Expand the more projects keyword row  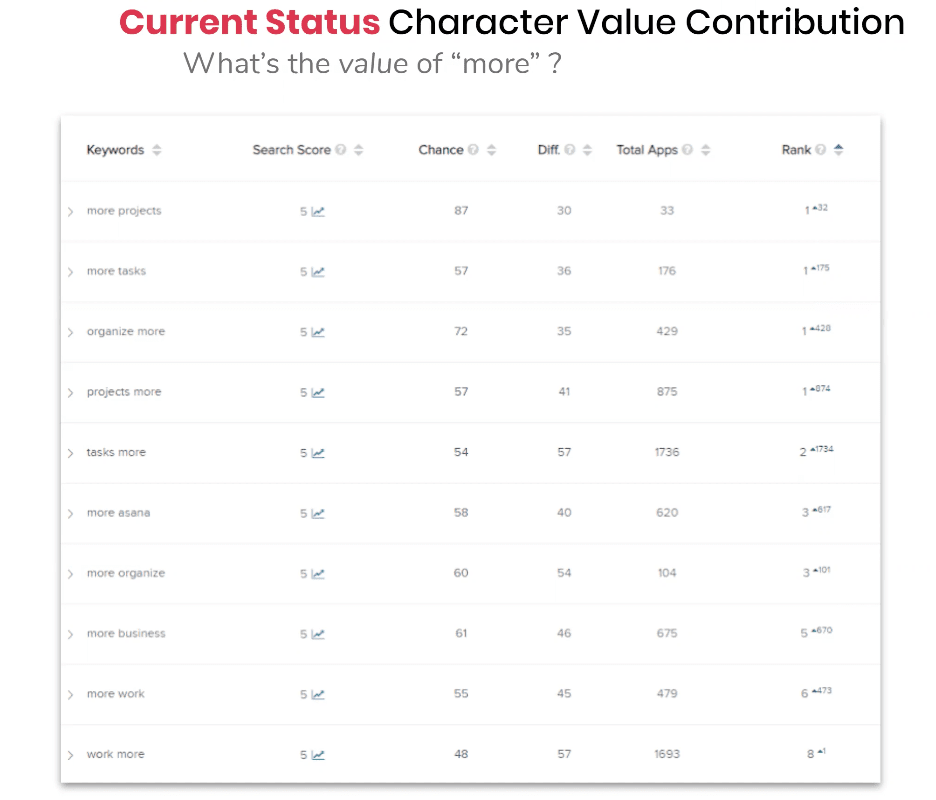tap(71, 212)
